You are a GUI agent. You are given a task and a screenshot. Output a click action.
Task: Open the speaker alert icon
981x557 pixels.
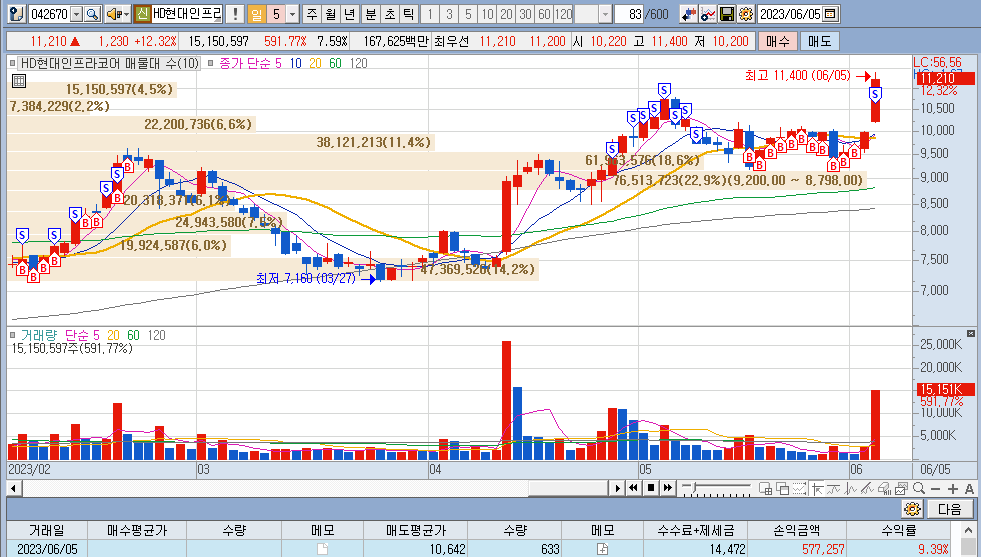point(114,14)
